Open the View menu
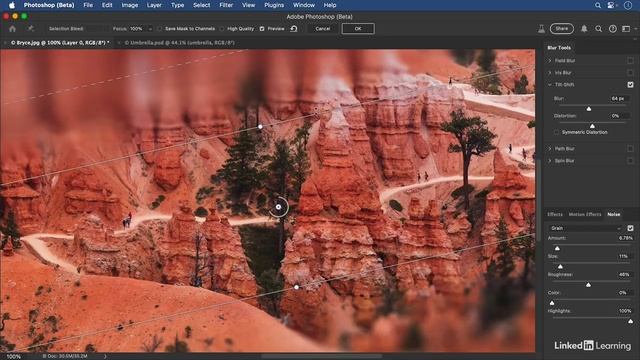Image resolution: width=640 pixels, height=360 pixels. click(248, 5)
